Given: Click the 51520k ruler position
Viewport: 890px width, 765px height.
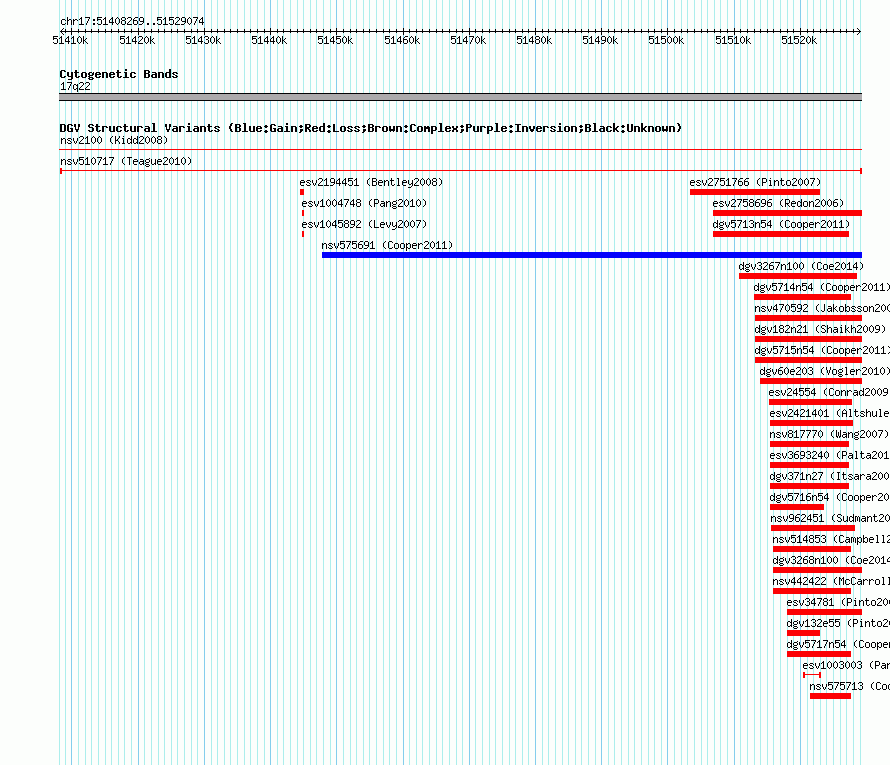Looking at the screenshot, I should click(x=799, y=40).
